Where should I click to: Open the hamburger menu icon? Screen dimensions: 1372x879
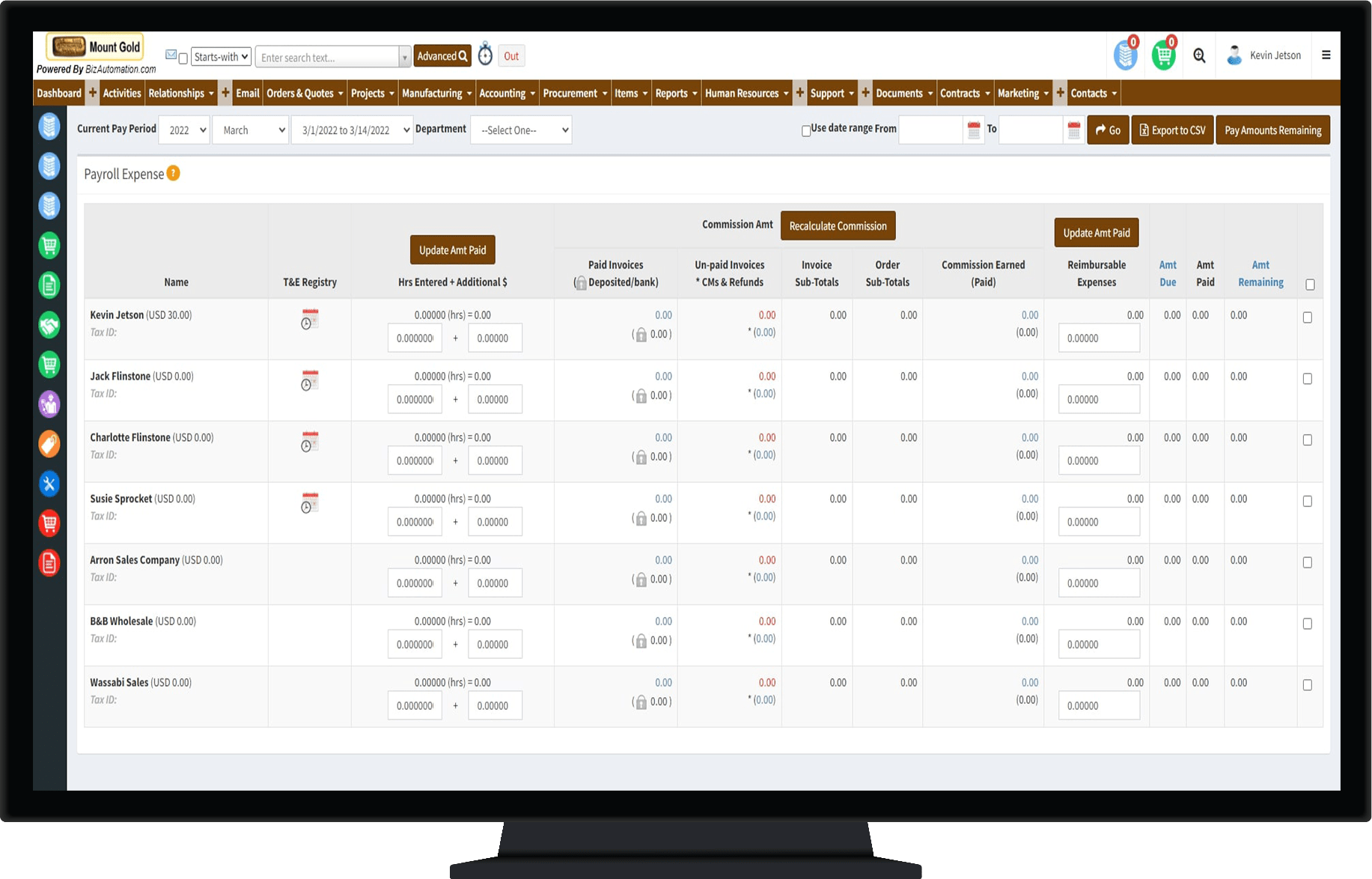tap(1326, 55)
